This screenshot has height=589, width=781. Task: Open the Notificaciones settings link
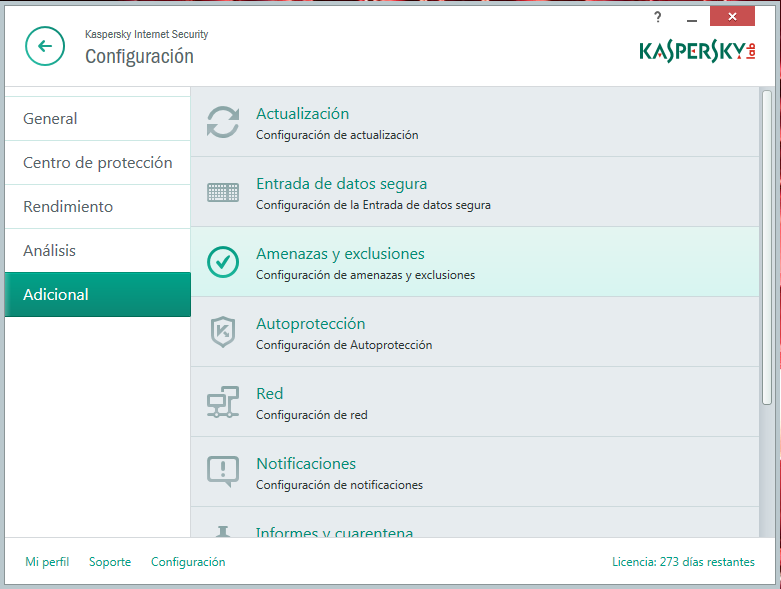306,464
